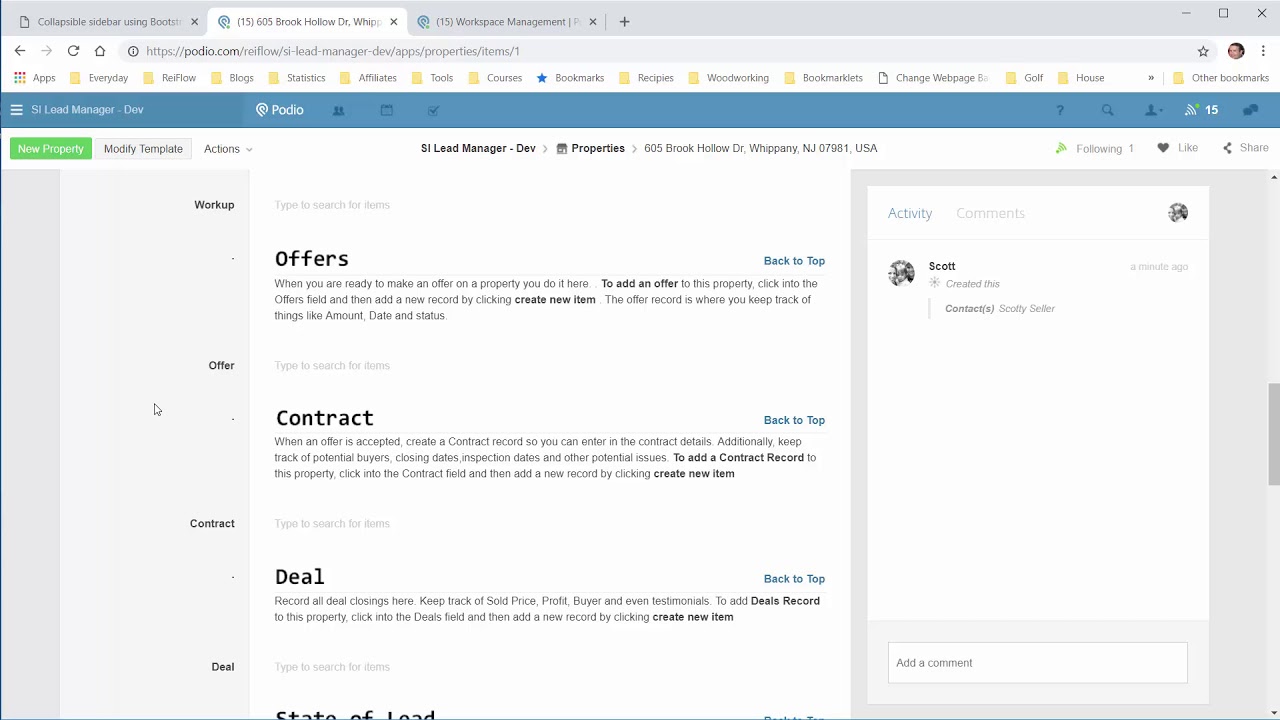Close the Collapsible sidebar using Bootstrap tab
Image resolution: width=1280 pixels, height=720 pixels.
tap(194, 22)
